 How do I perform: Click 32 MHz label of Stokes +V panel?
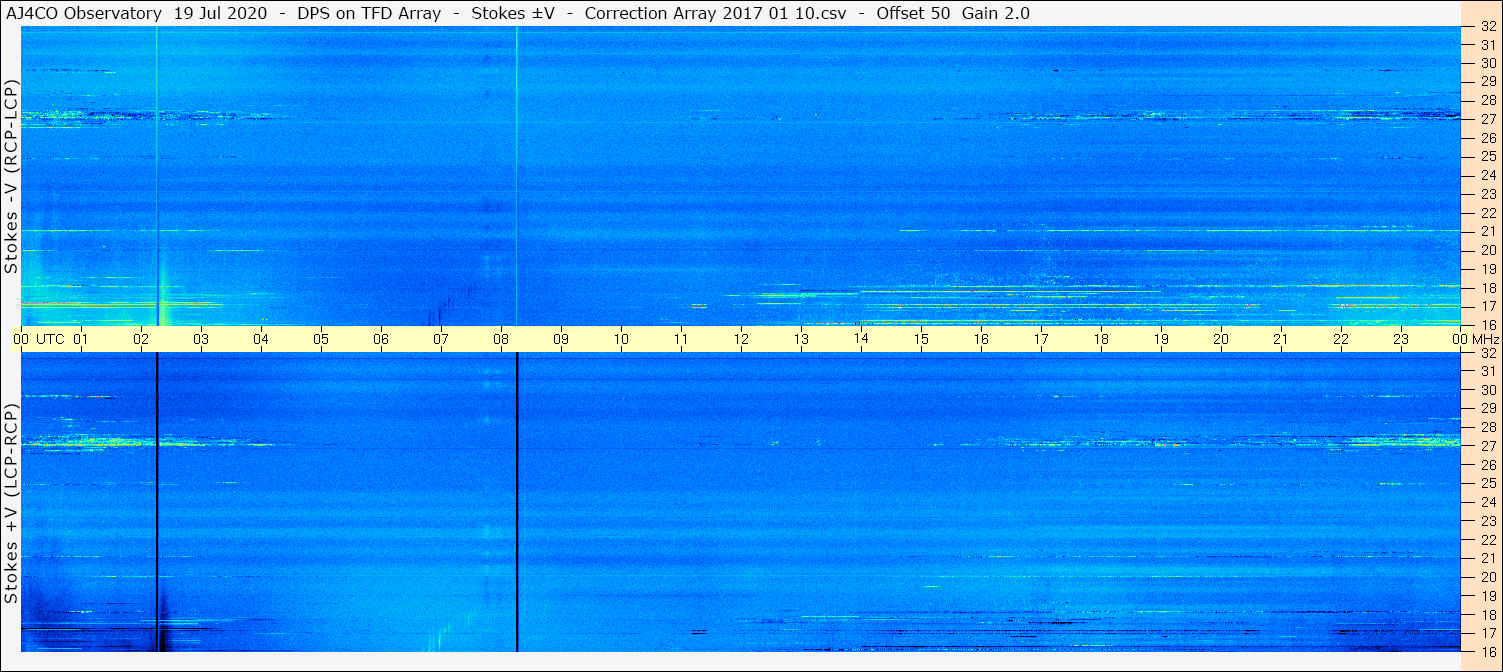1487,353
